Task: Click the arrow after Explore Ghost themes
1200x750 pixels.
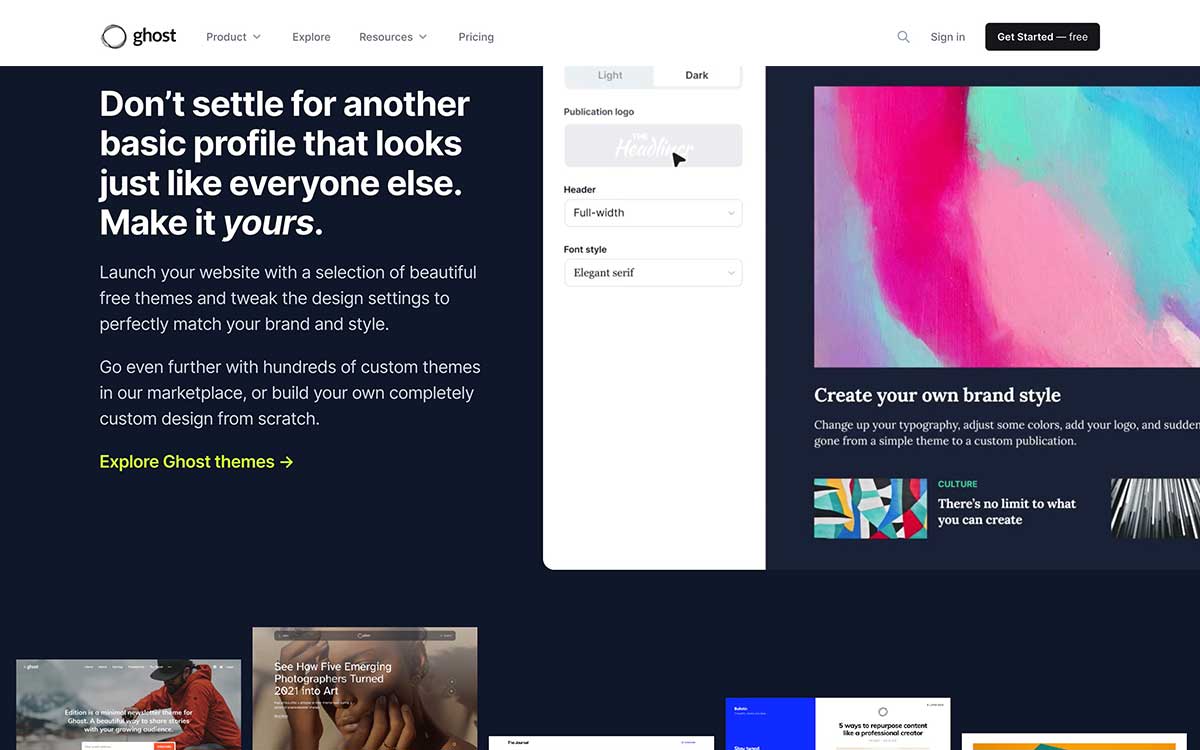Action: [x=287, y=462]
